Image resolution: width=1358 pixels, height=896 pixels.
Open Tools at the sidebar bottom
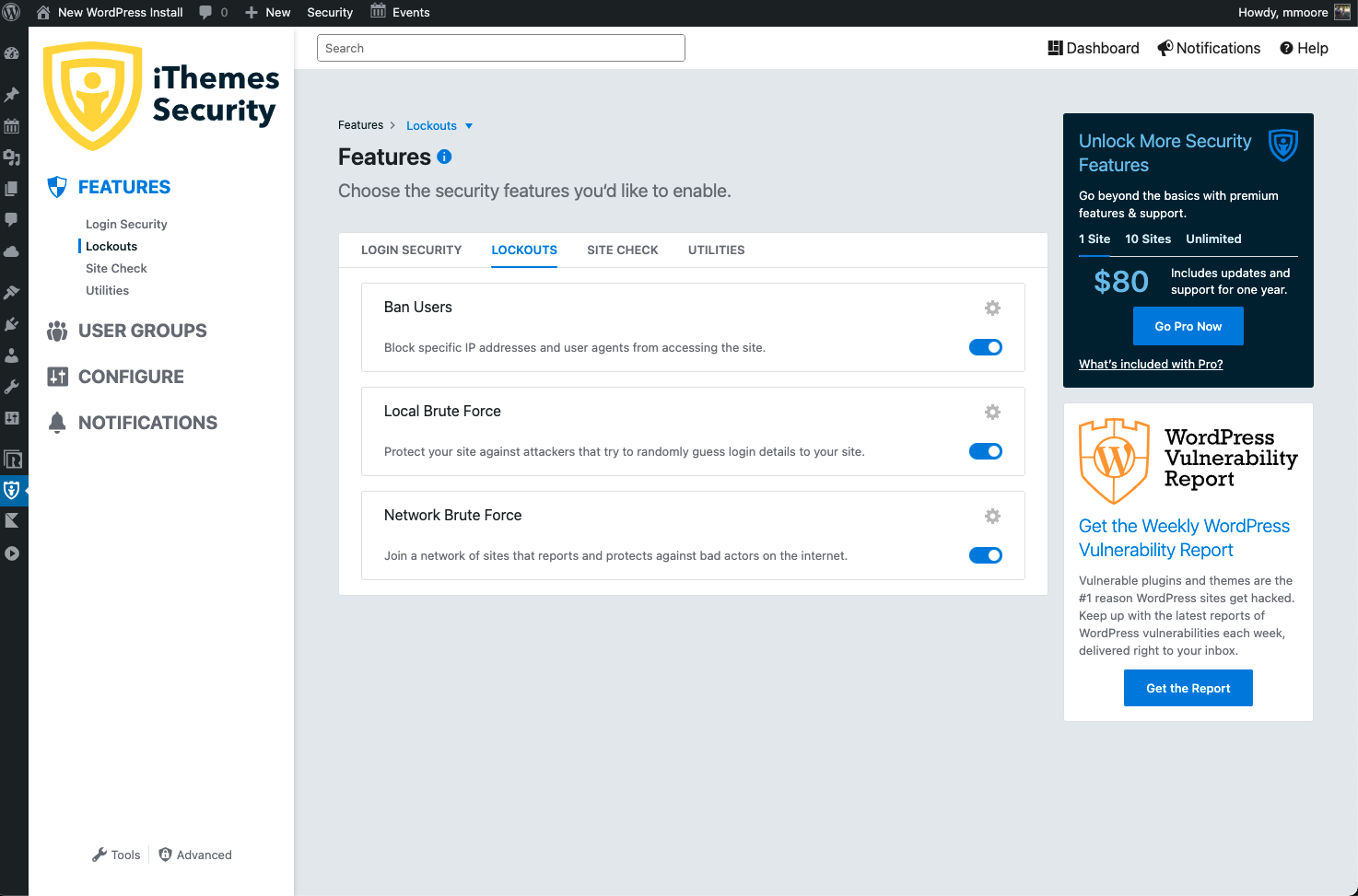tap(116, 855)
